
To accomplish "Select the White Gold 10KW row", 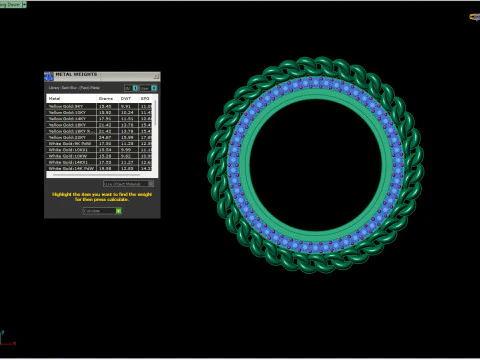I will (99, 156).
